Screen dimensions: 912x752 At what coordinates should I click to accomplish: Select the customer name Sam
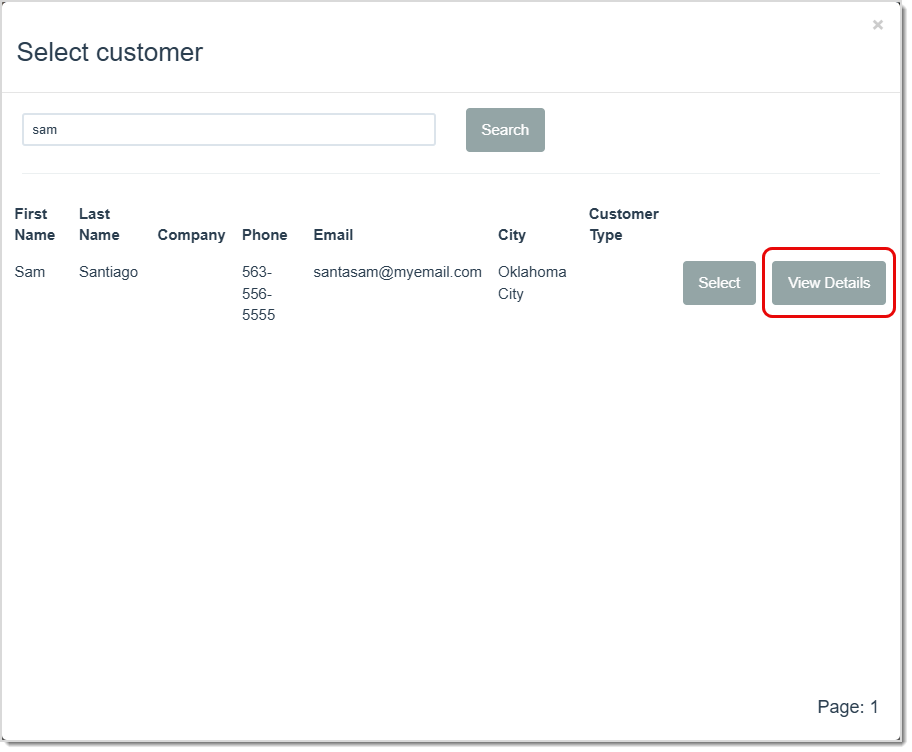tap(29, 271)
